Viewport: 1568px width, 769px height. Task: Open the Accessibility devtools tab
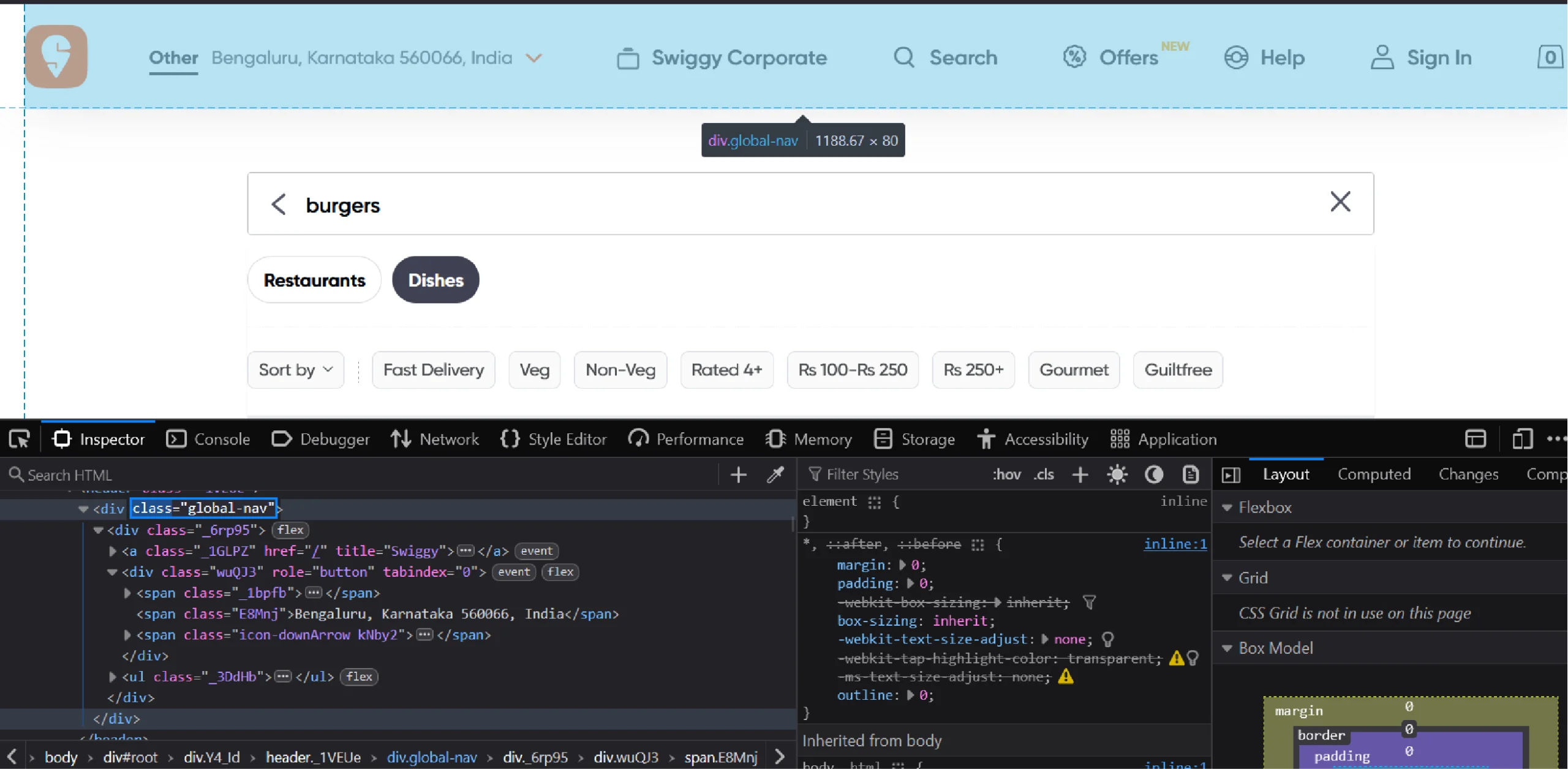[x=1033, y=439]
